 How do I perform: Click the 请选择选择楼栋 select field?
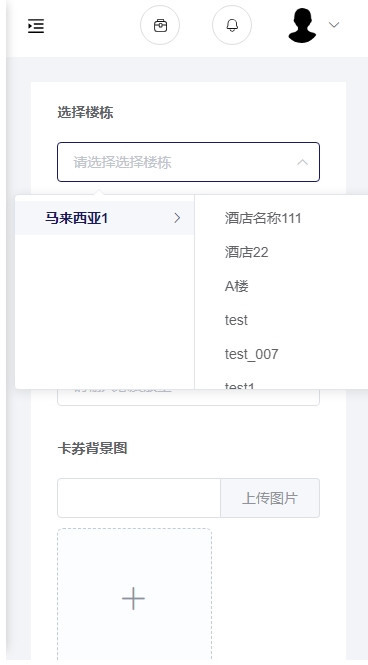pos(188,162)
